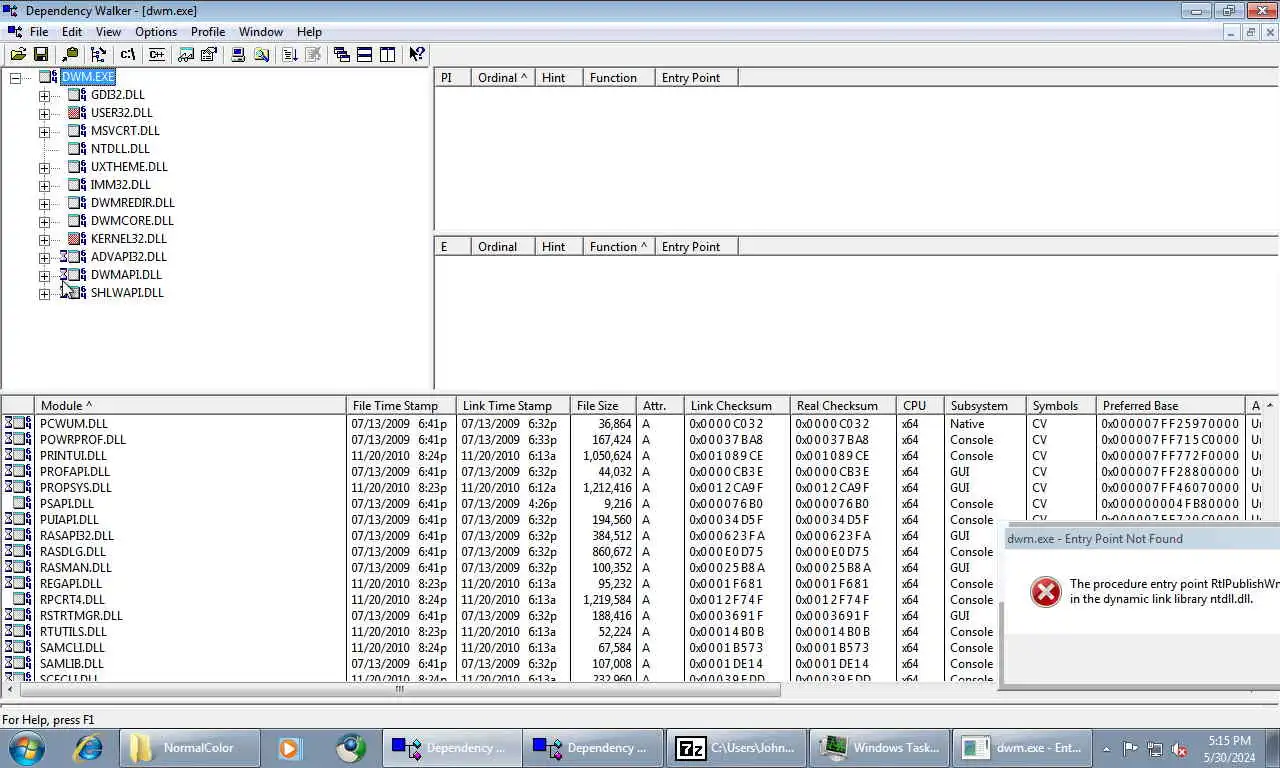Sort by Preferred Base column header
The height and width of the screenshot is (768, 1280).
[1170, 405]
